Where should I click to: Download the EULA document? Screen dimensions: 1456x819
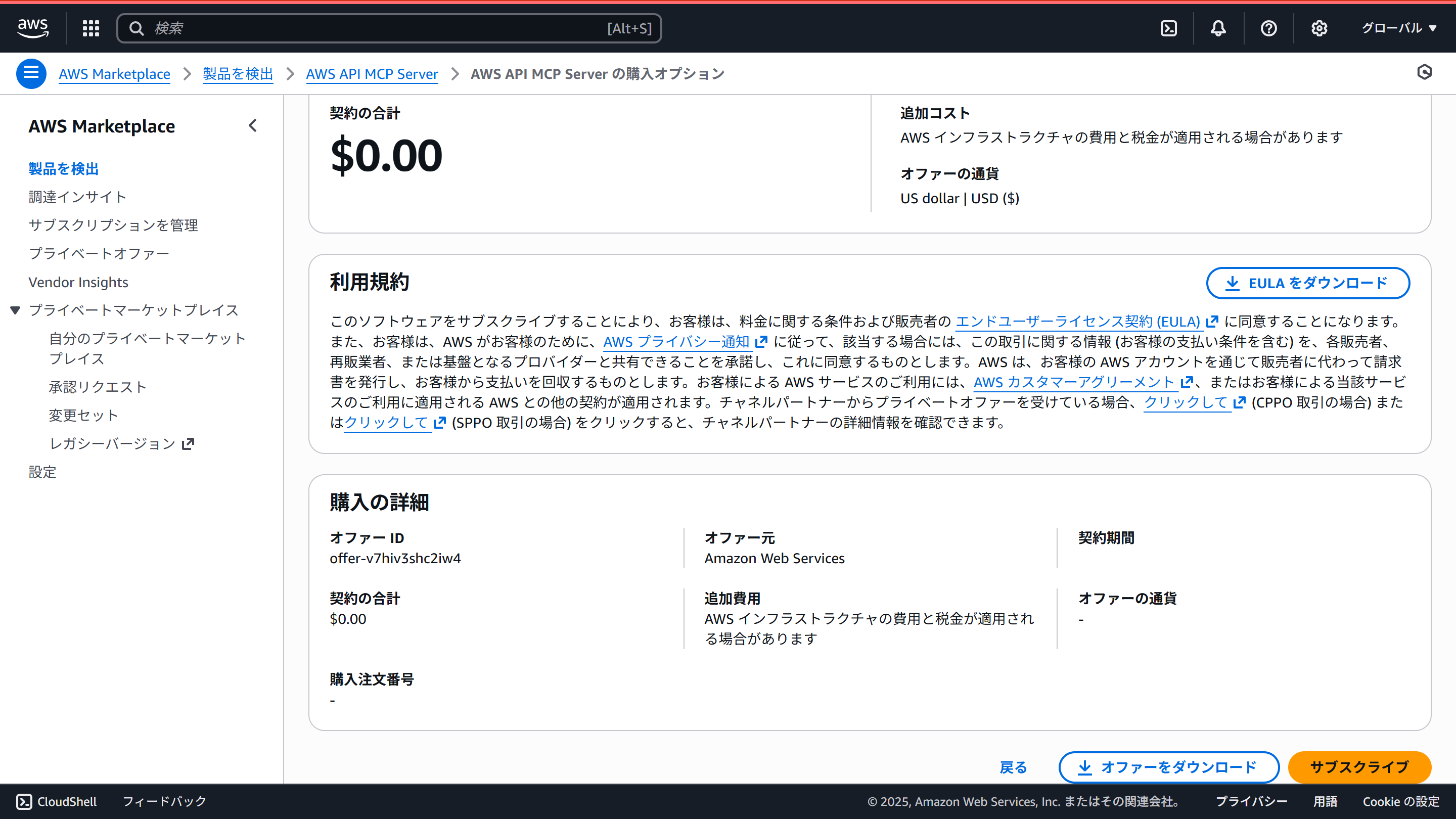click(1307, 283)
